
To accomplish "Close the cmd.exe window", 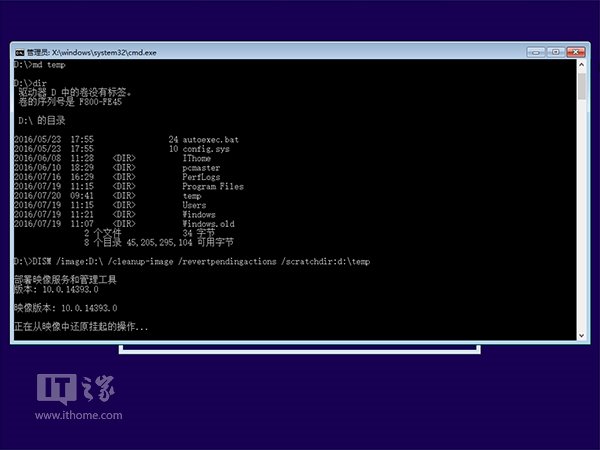I will pyautogui.click(x=576, y=52).
